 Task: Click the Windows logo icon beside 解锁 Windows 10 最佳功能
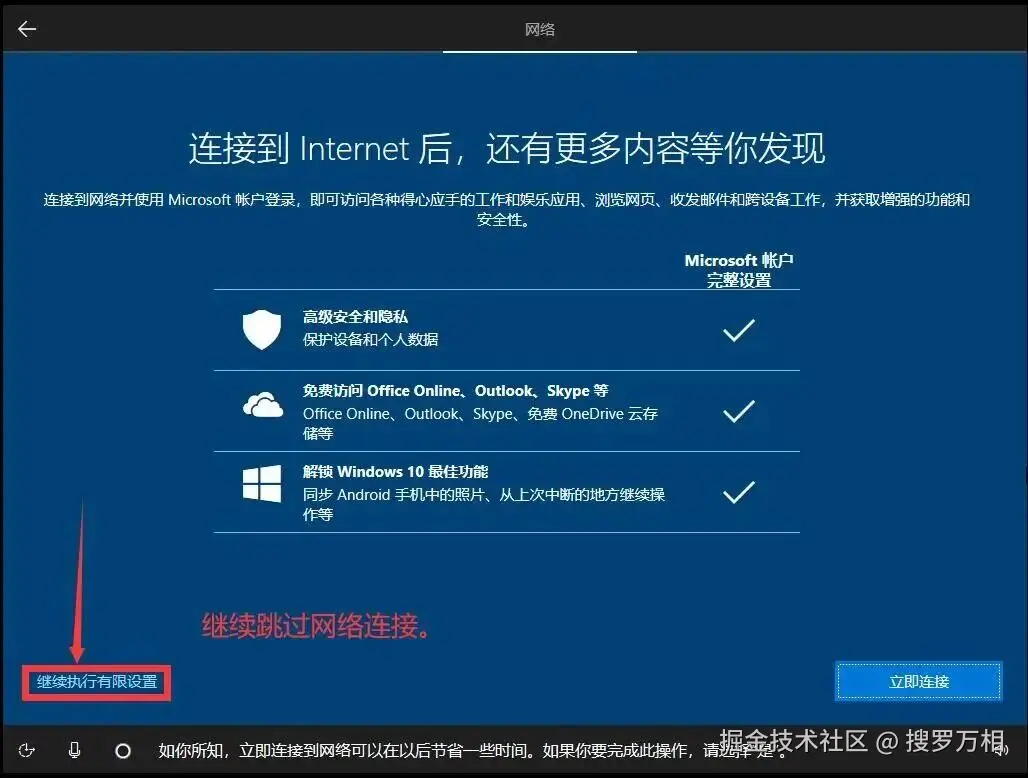click(x=261, y=486)
